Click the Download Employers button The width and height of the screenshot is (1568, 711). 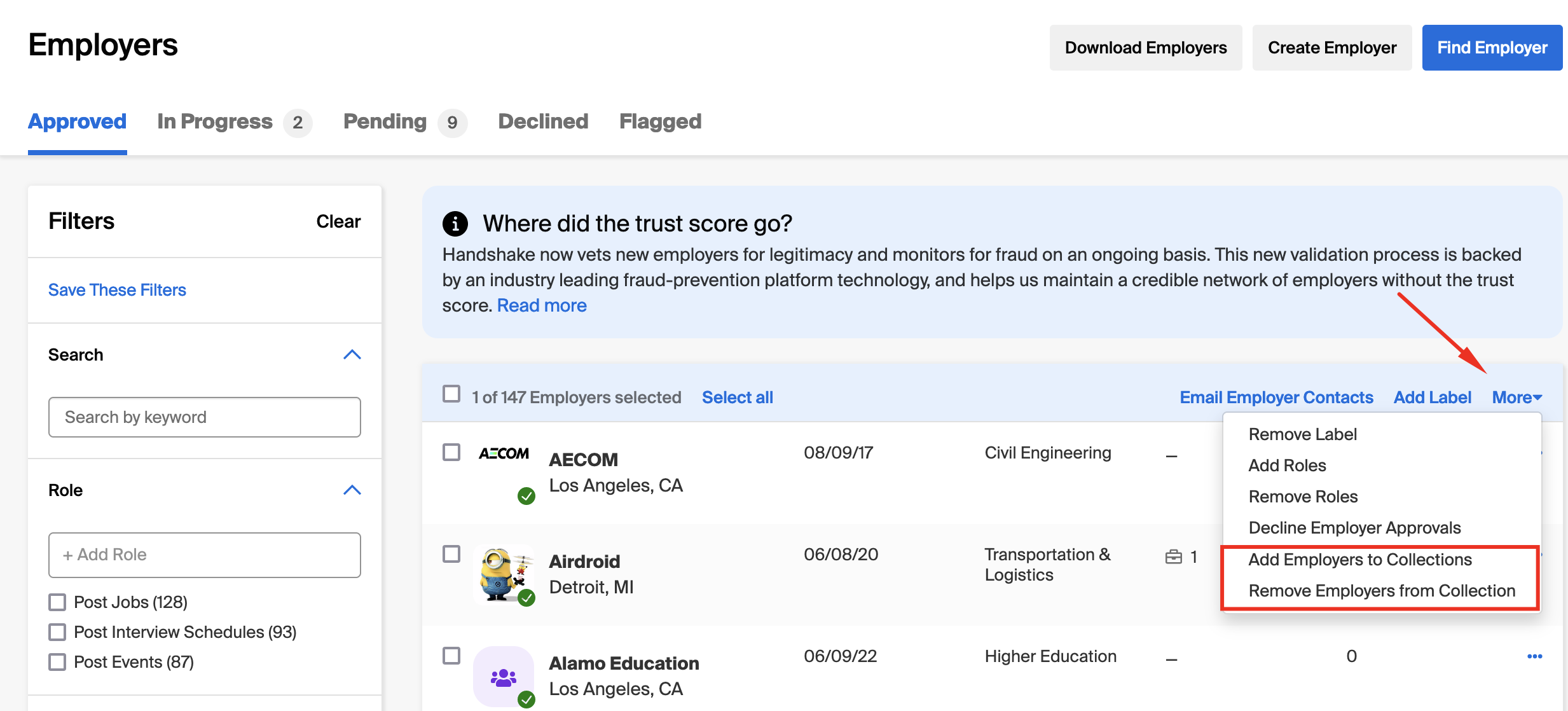pyautogui.click(x=1146, y=48)
